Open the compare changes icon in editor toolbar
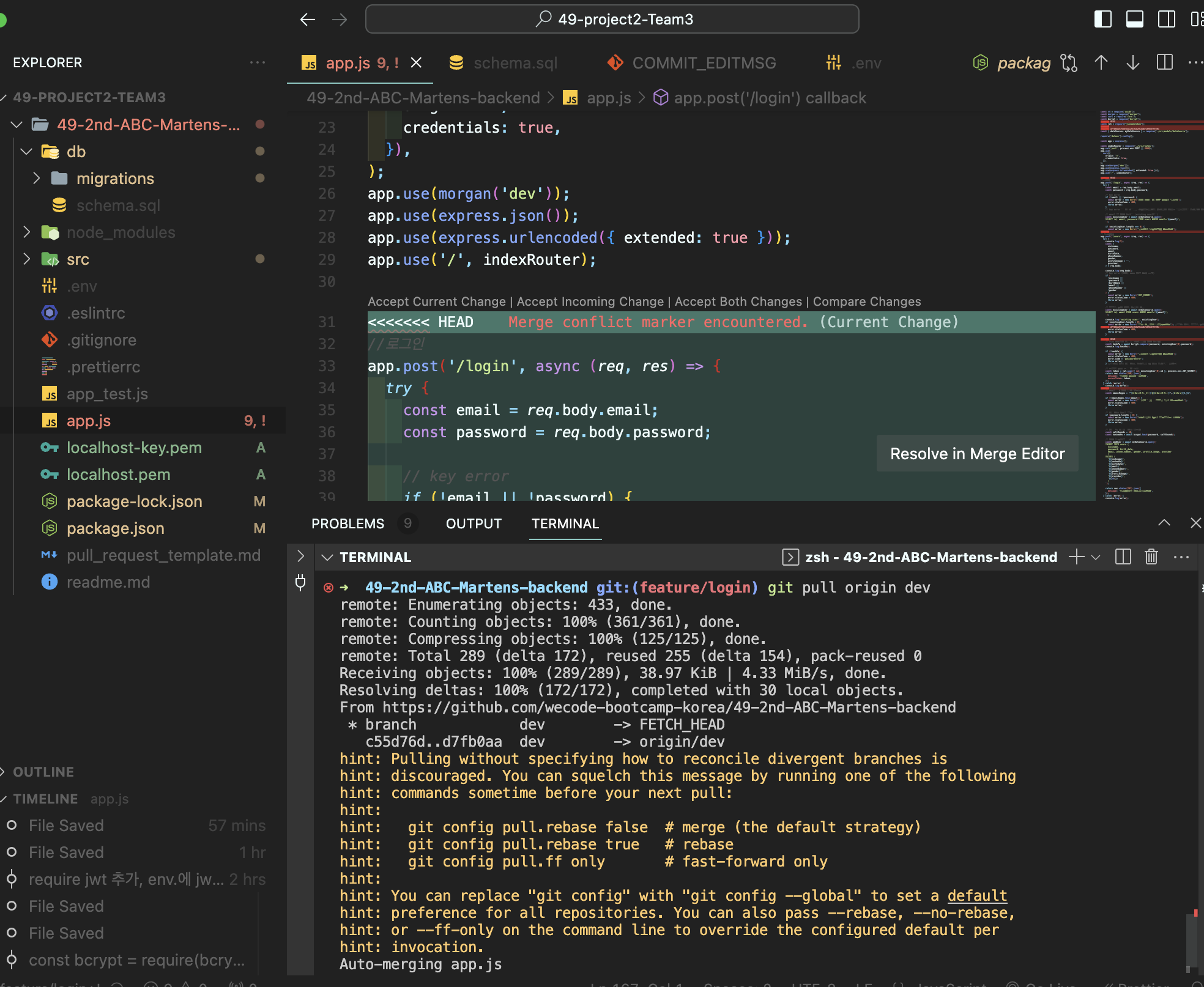 click(x=1069, y=63)
